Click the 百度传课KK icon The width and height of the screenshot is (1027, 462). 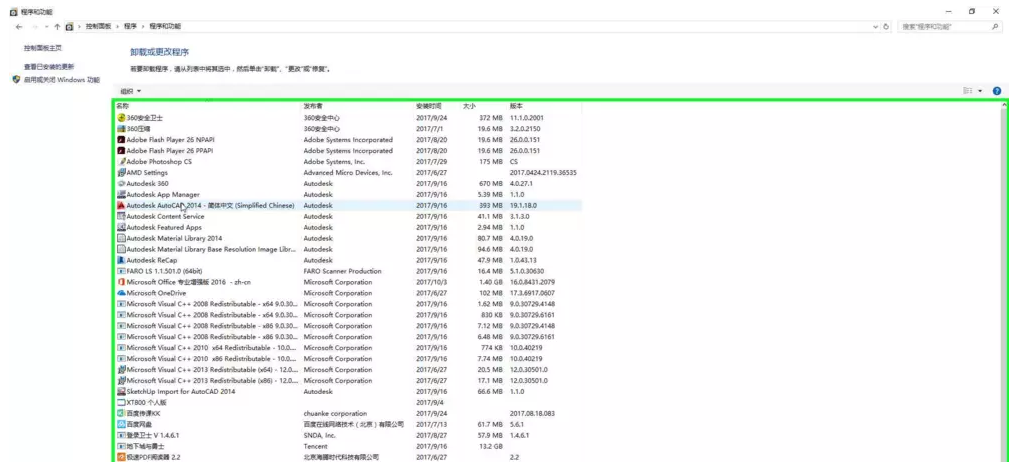point(121,414)
